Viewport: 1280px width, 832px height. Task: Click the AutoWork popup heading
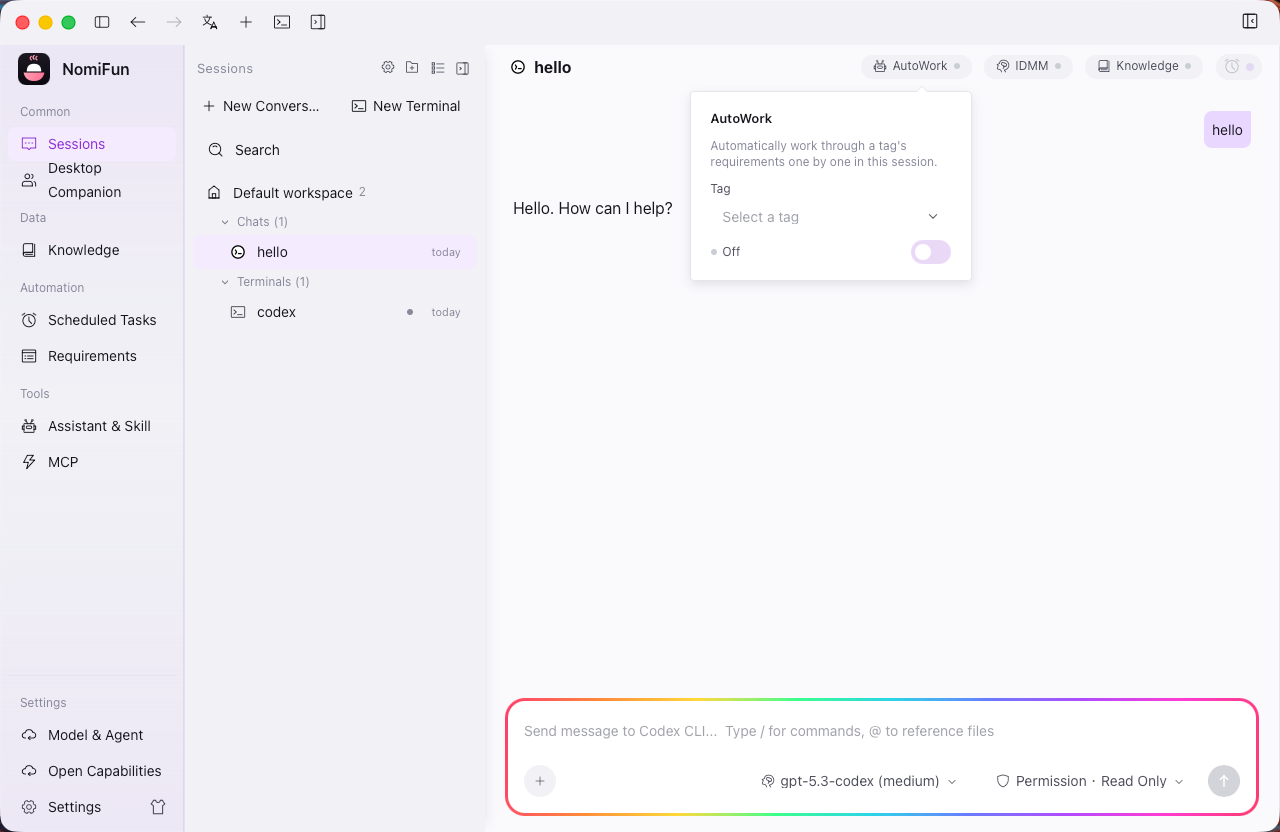[741, 118]
